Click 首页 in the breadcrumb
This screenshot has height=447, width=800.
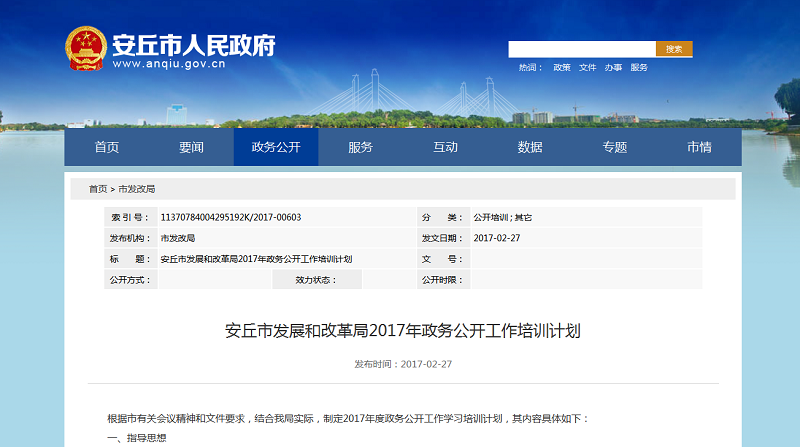[x=98, y=189]
